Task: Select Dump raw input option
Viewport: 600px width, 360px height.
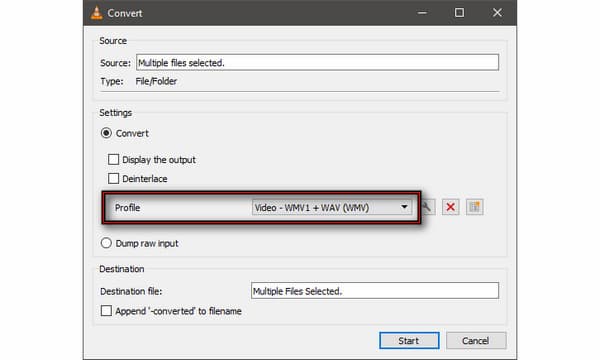Action: click(x=106, y=243)
